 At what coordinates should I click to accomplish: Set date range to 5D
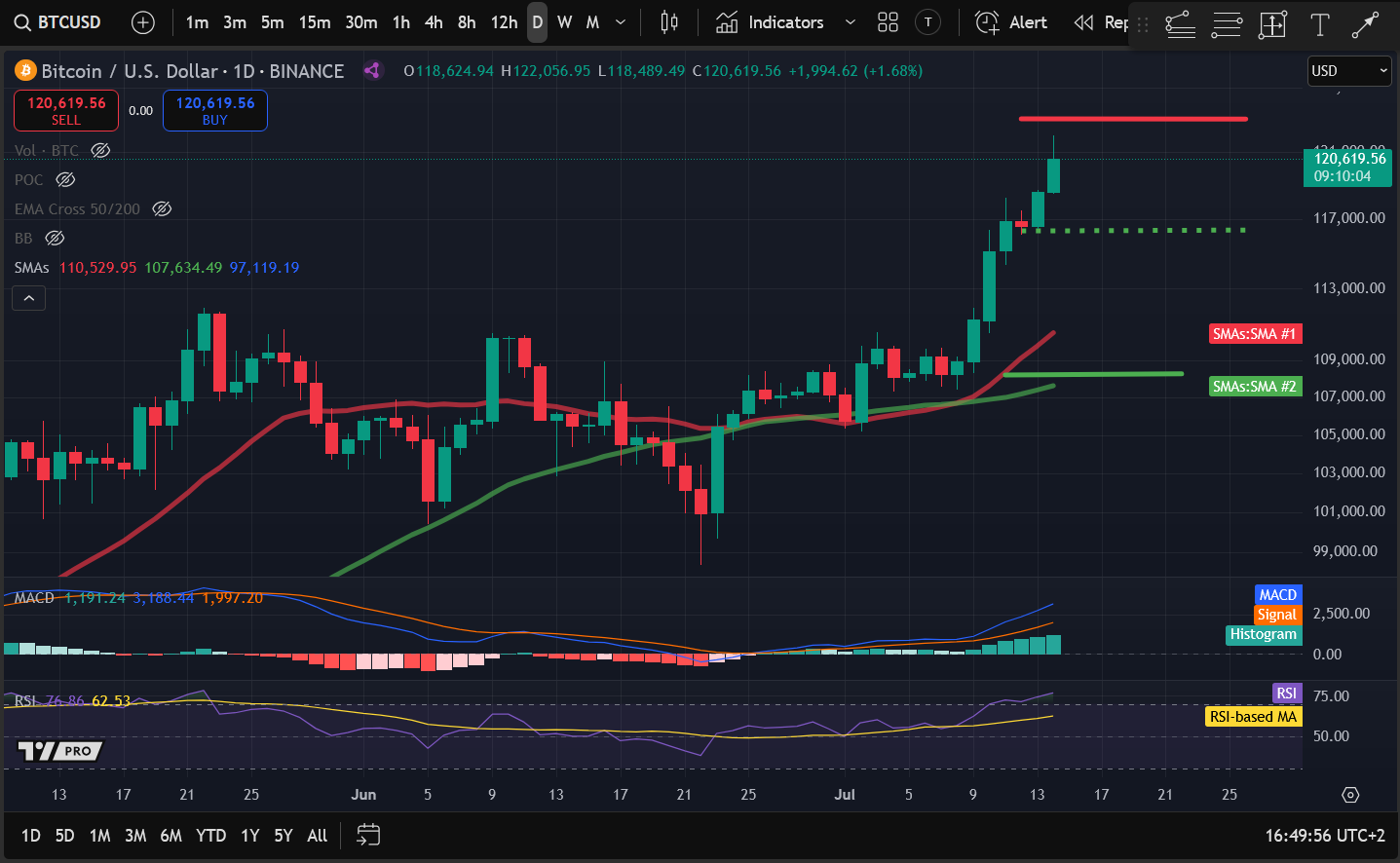point(64,835)
